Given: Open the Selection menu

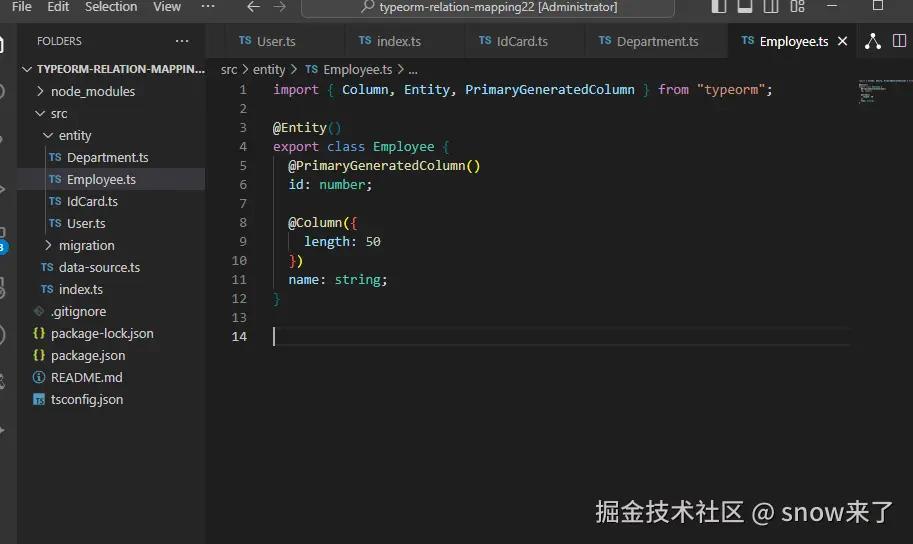Looking at the screenshot, I should (111, 7).
